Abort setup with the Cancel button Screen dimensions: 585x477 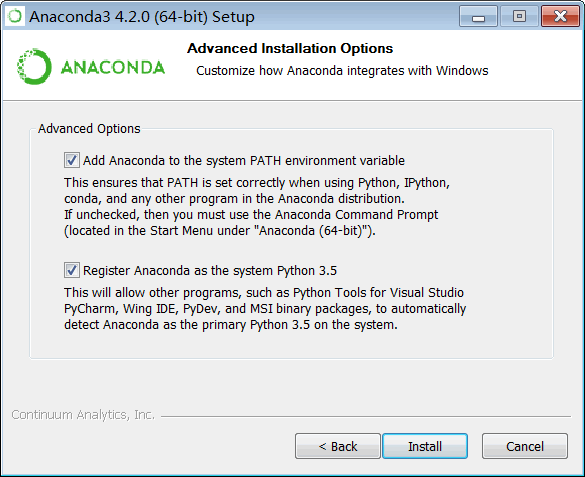[525, 446]
